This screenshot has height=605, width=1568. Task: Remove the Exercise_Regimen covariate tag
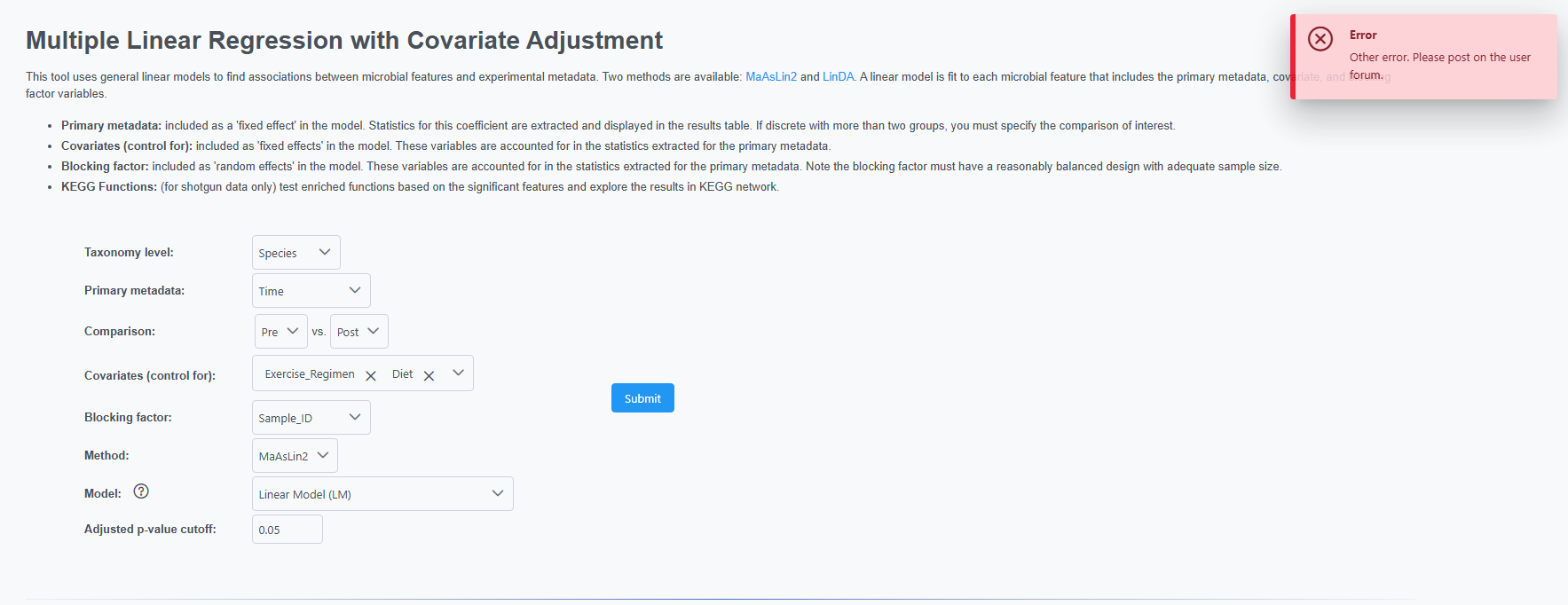(x=371, y=375)
